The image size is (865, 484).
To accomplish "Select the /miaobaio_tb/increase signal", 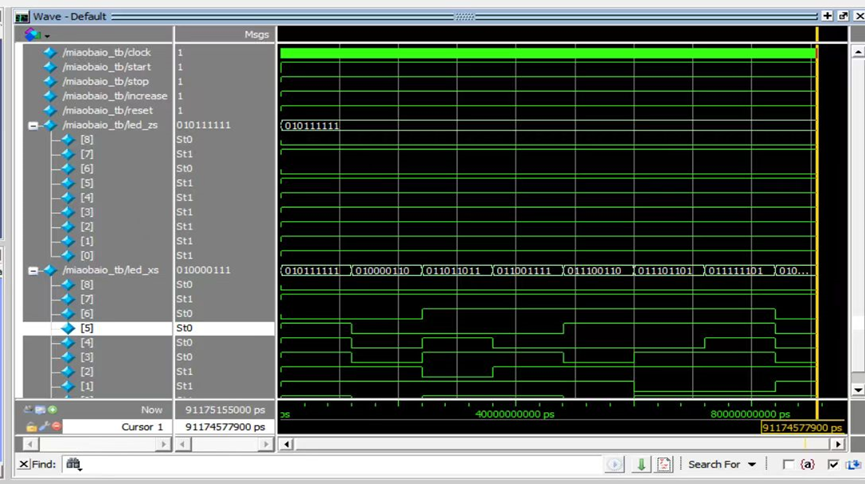I will 114,96.
